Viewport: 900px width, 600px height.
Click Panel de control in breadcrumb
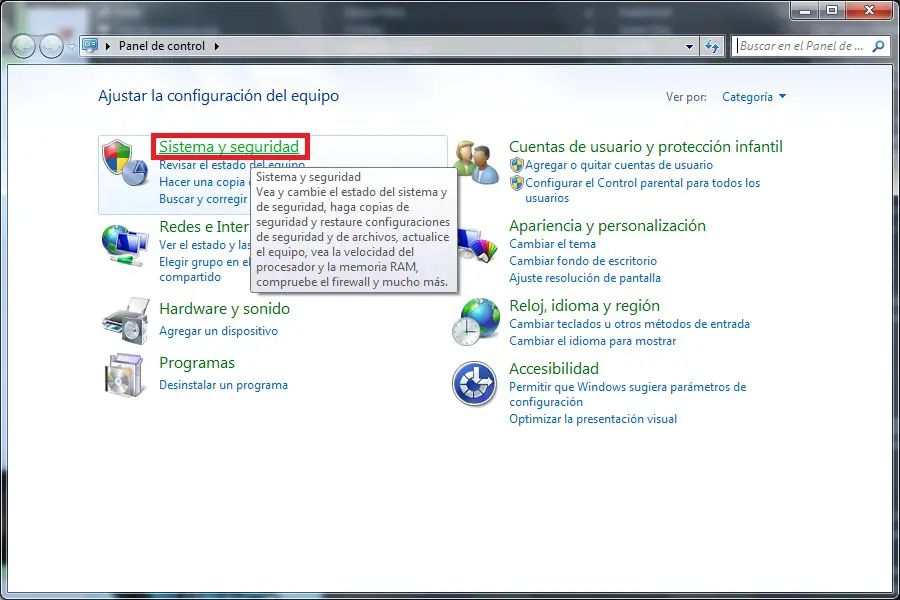pyautogui.click(x=162, y=46)
